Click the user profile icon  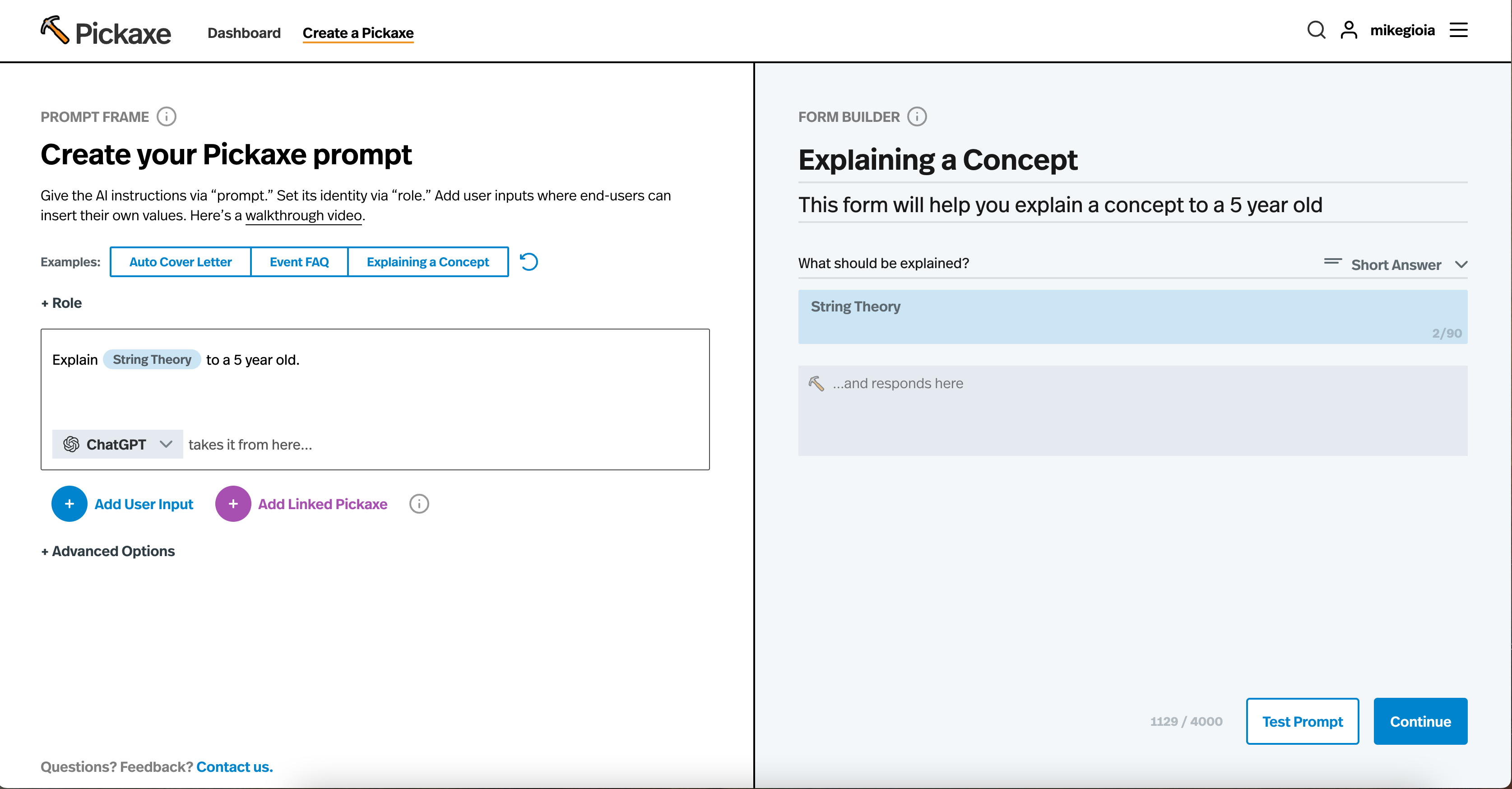[x=1349, y=30]
